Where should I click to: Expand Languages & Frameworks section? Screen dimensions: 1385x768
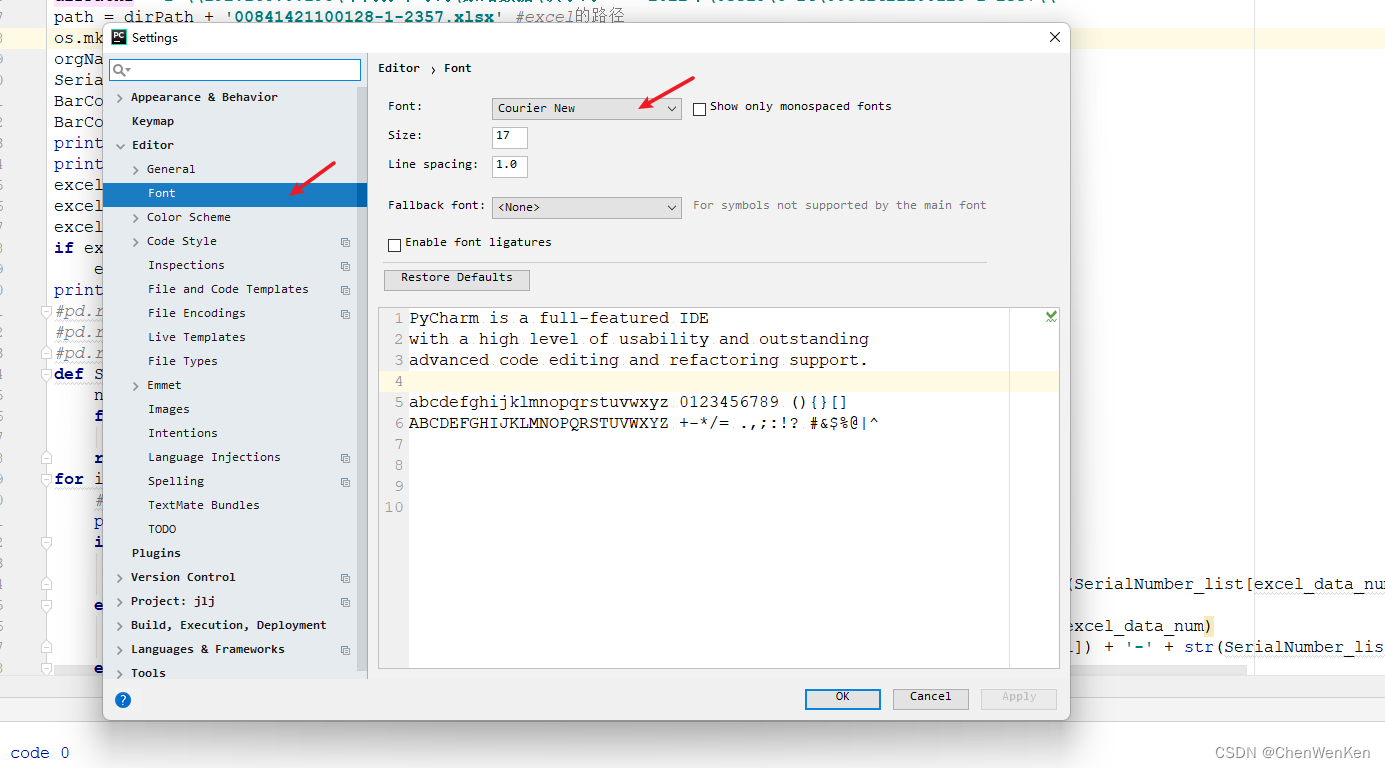point(120,650)
